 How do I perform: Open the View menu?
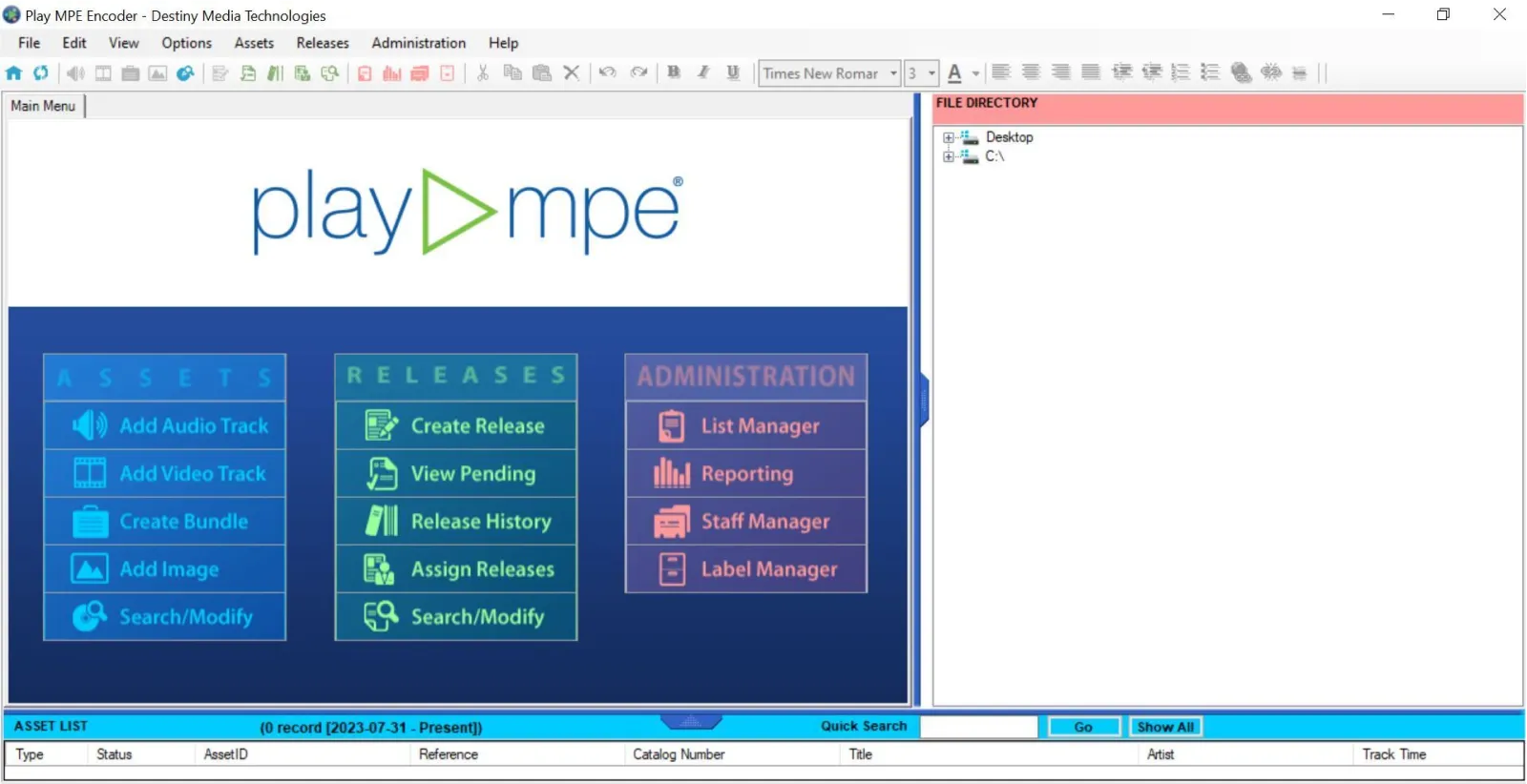coord(124,43)
